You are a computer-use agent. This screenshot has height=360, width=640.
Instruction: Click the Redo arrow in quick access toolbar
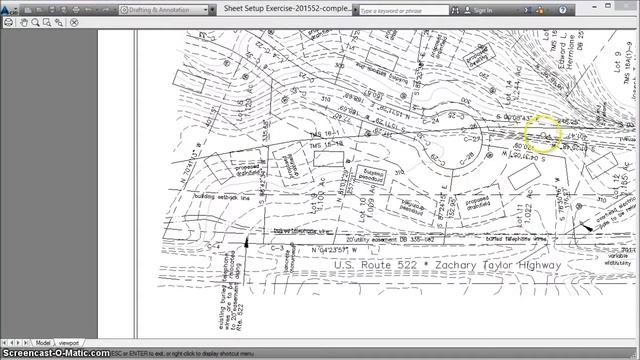pos(106,10)
